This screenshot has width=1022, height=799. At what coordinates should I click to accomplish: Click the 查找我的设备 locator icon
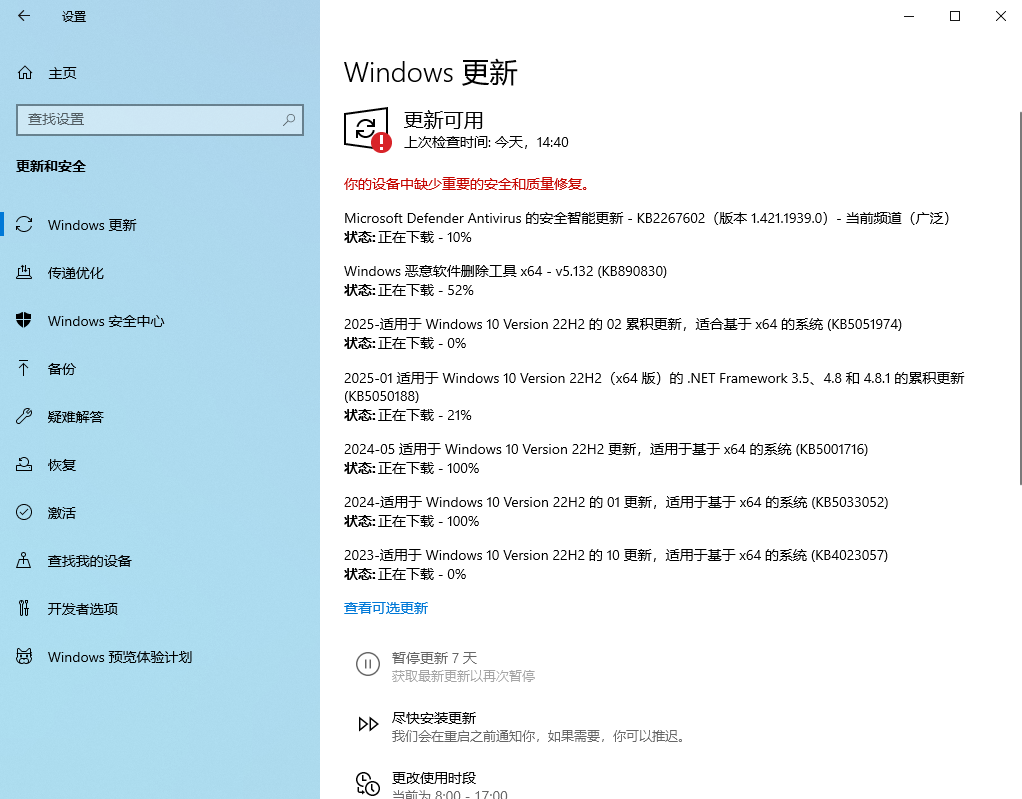click(x=24, y=560)
